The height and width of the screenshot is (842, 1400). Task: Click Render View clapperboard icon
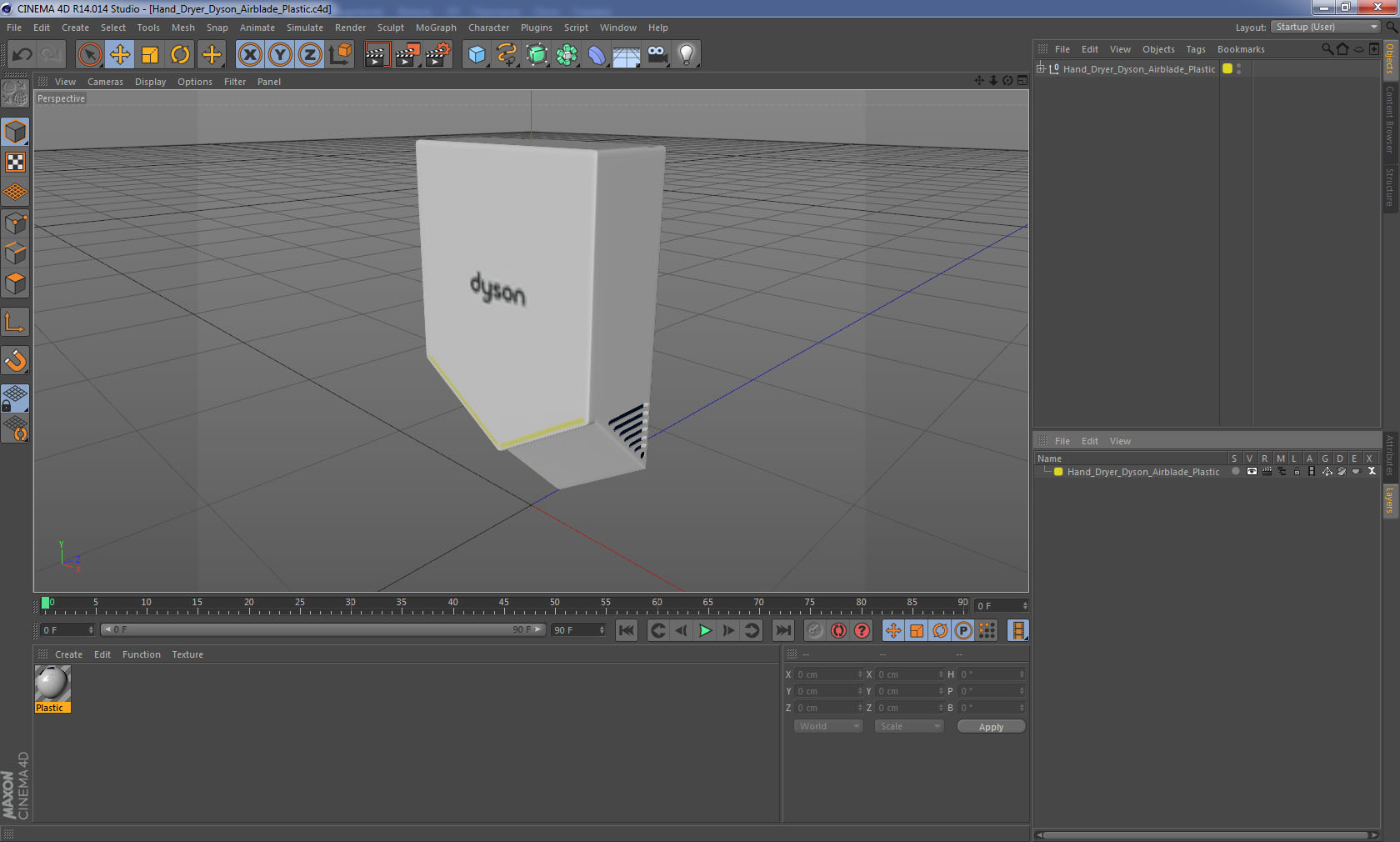[377, 55]
